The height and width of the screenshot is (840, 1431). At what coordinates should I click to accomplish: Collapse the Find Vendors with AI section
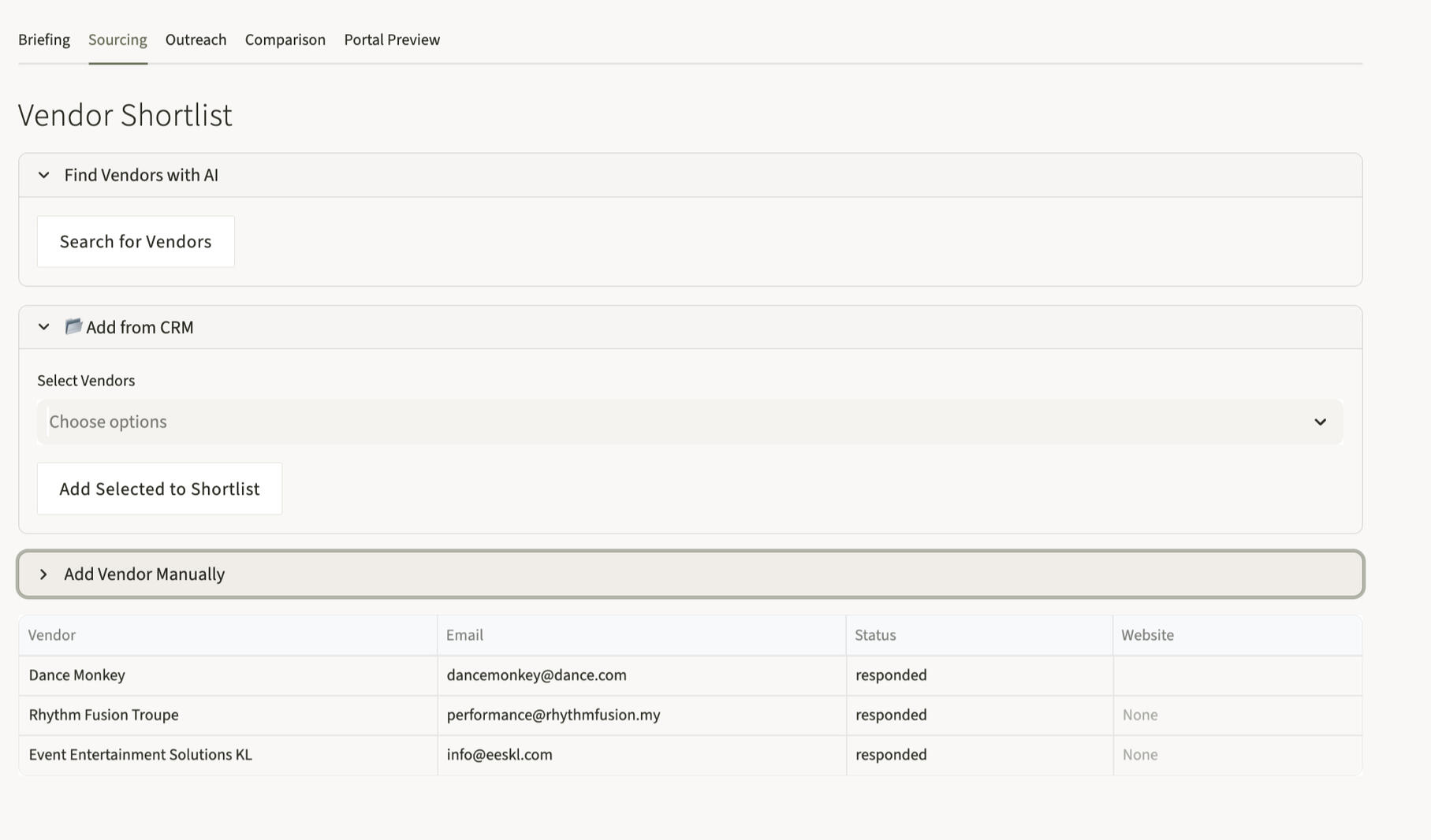coord(140,175)
